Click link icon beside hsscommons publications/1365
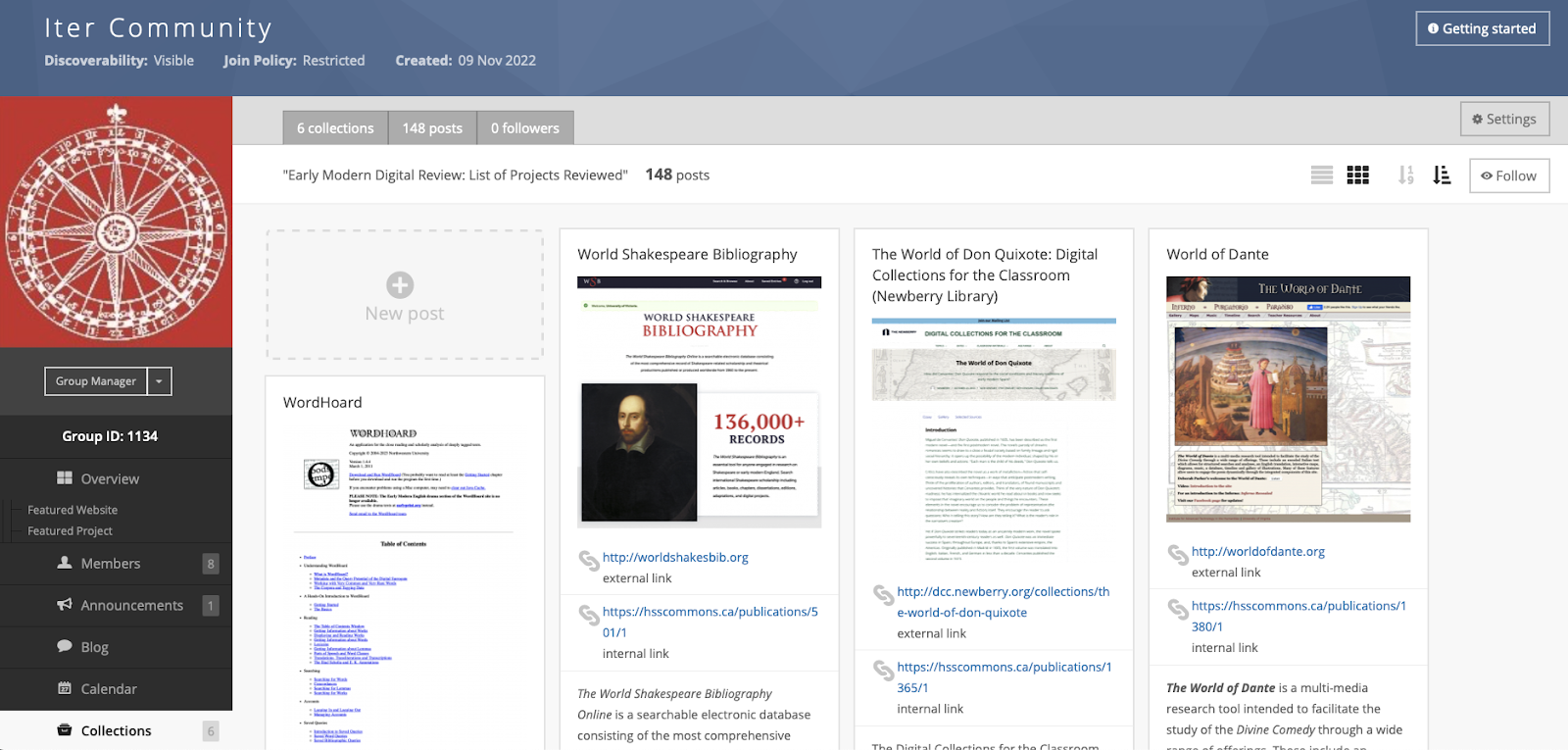Viewport: 1568px width, 750px height. click(x=883, y=670)
